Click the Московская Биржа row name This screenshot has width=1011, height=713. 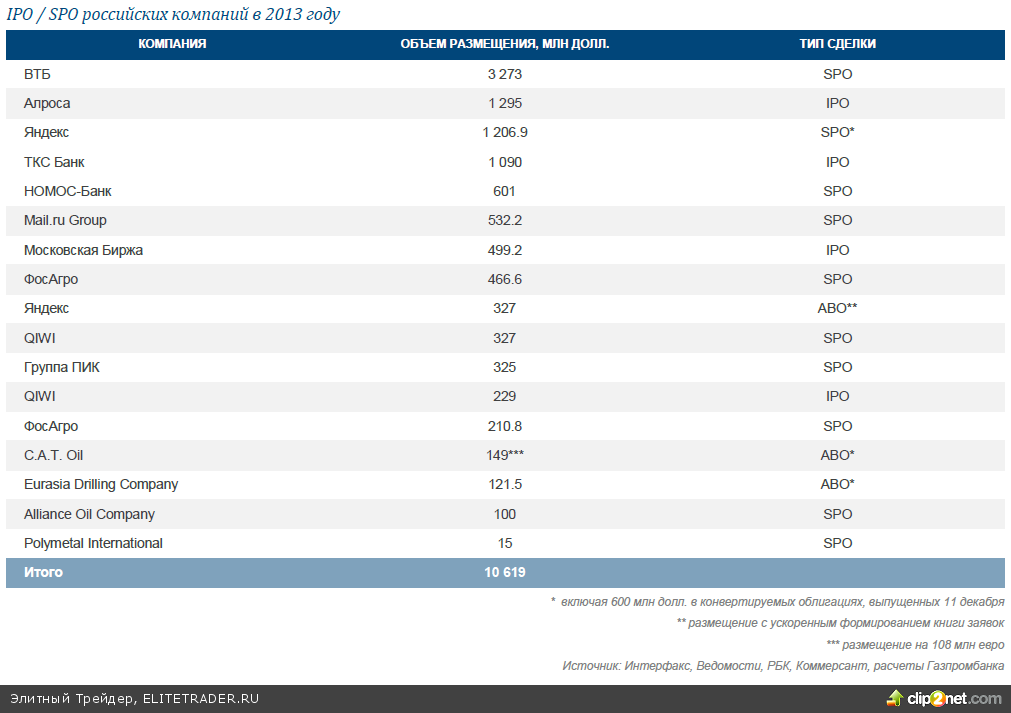coord(83,250)
